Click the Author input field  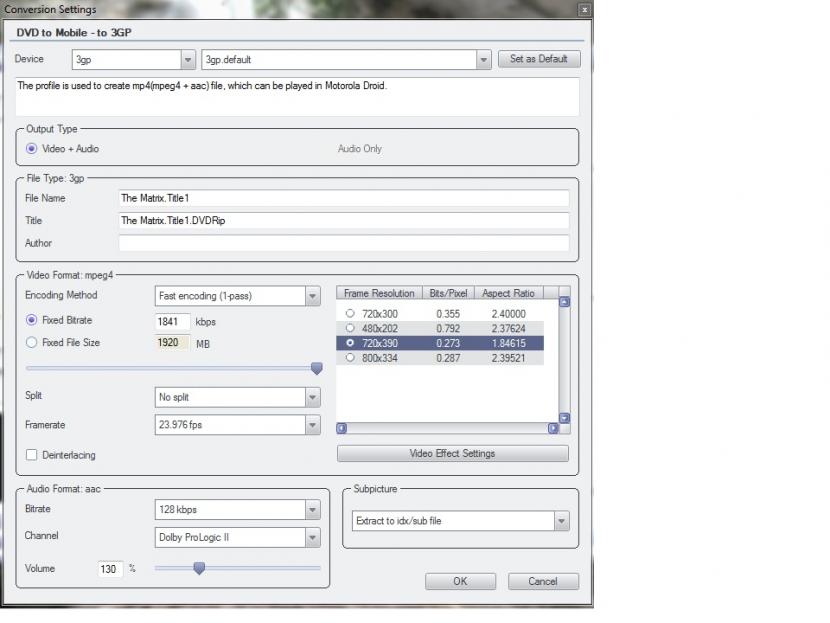point(344,243)
